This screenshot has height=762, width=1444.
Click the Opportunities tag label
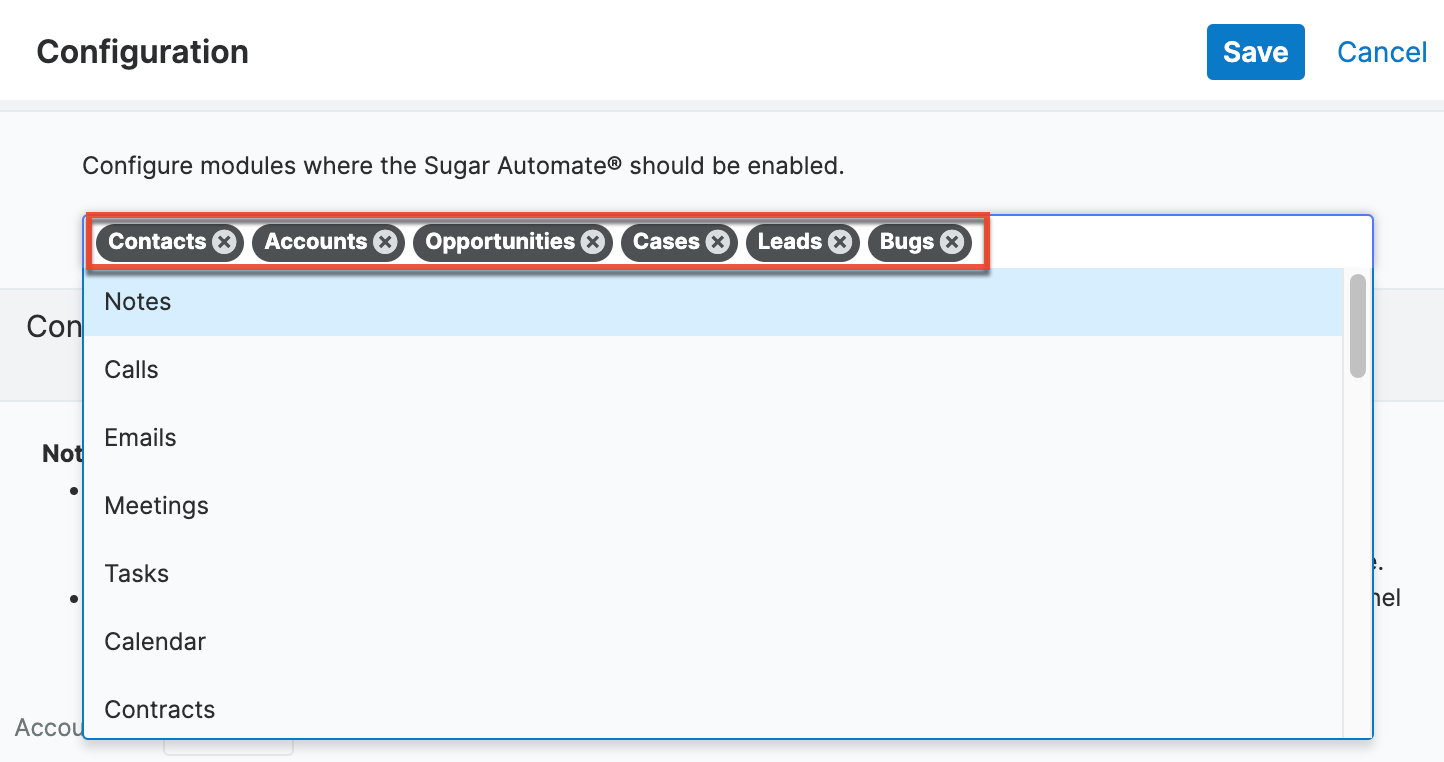click(x=500, y=242)
